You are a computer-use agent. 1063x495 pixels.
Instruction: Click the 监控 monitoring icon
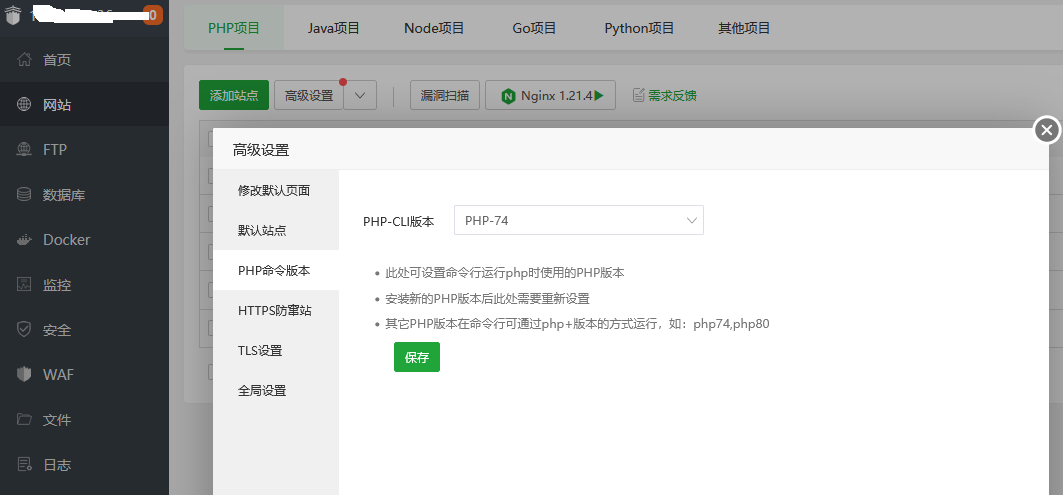[24, 285]
